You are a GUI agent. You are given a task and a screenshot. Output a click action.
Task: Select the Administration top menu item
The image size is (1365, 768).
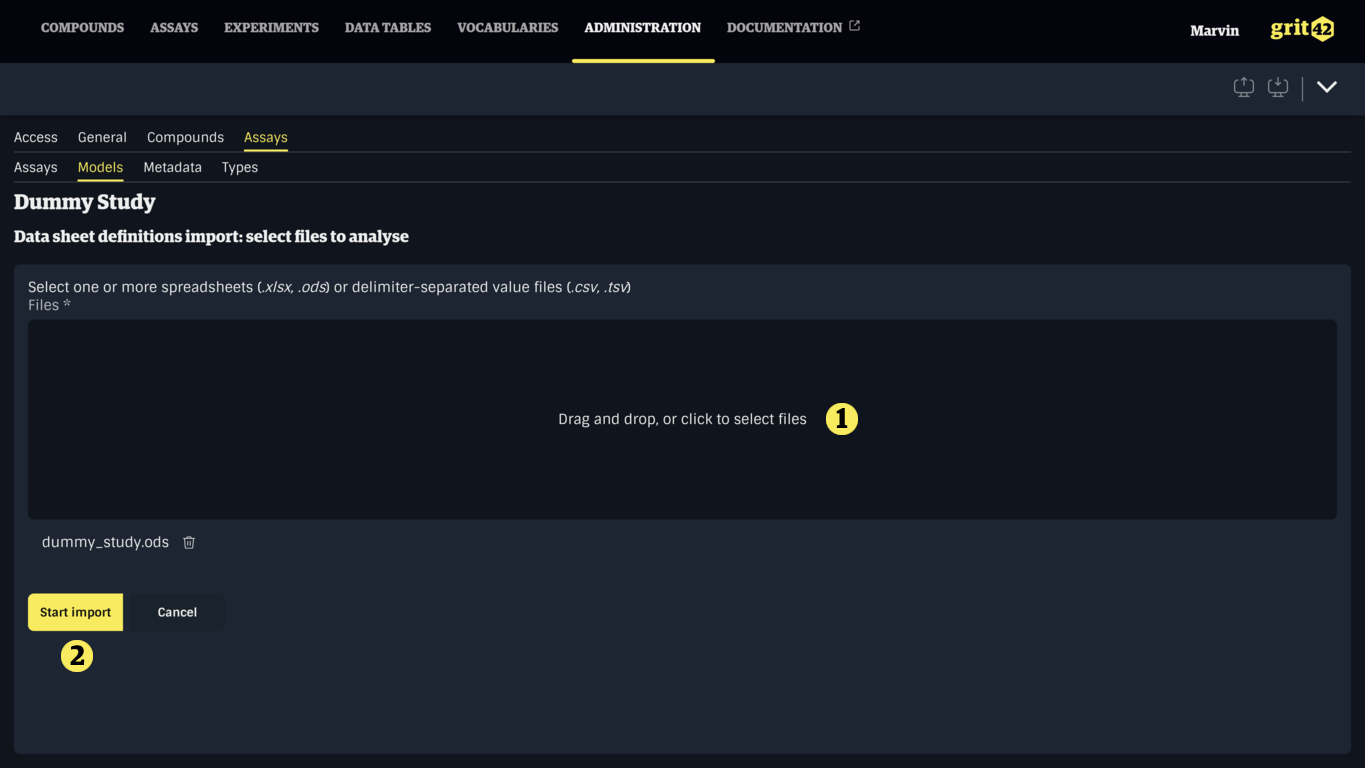click(642, 28)
